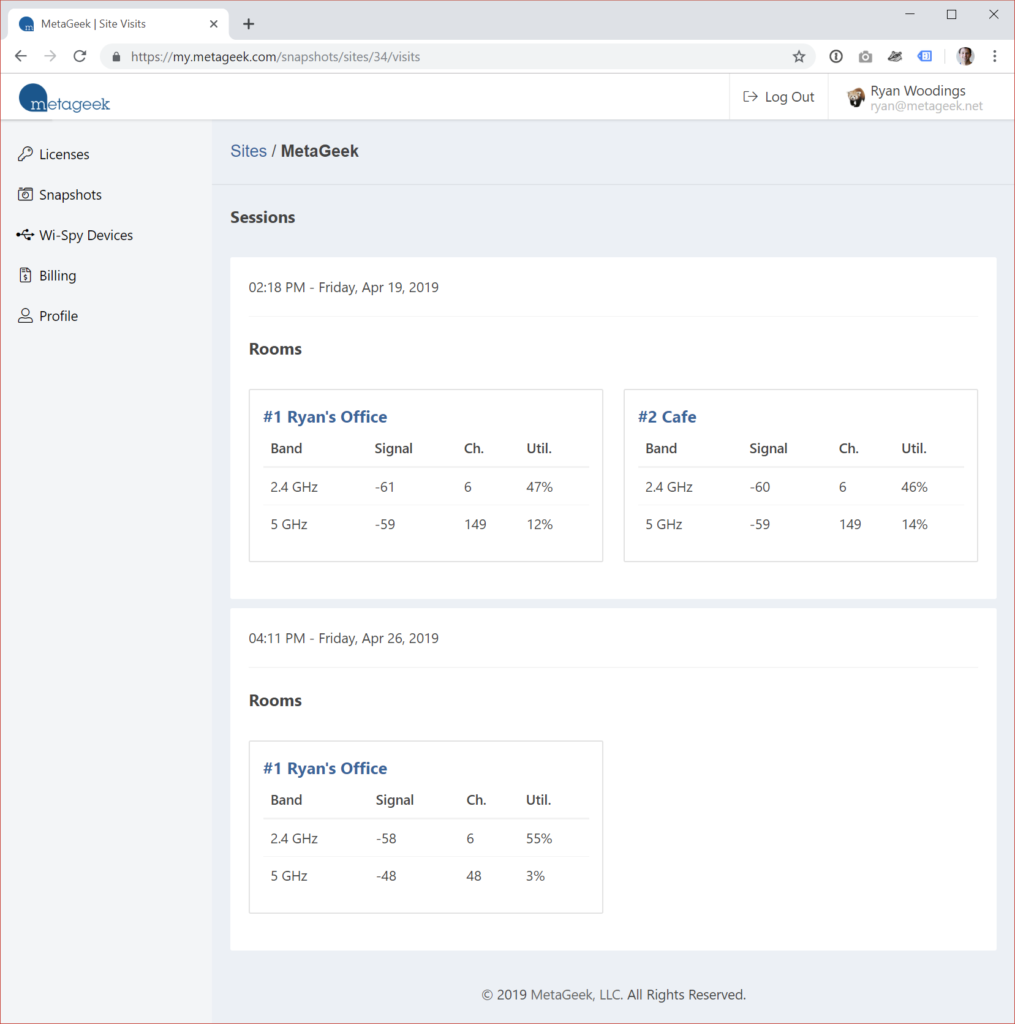
Task: Click the address bar URL
Action: click(x=275, y=57)
